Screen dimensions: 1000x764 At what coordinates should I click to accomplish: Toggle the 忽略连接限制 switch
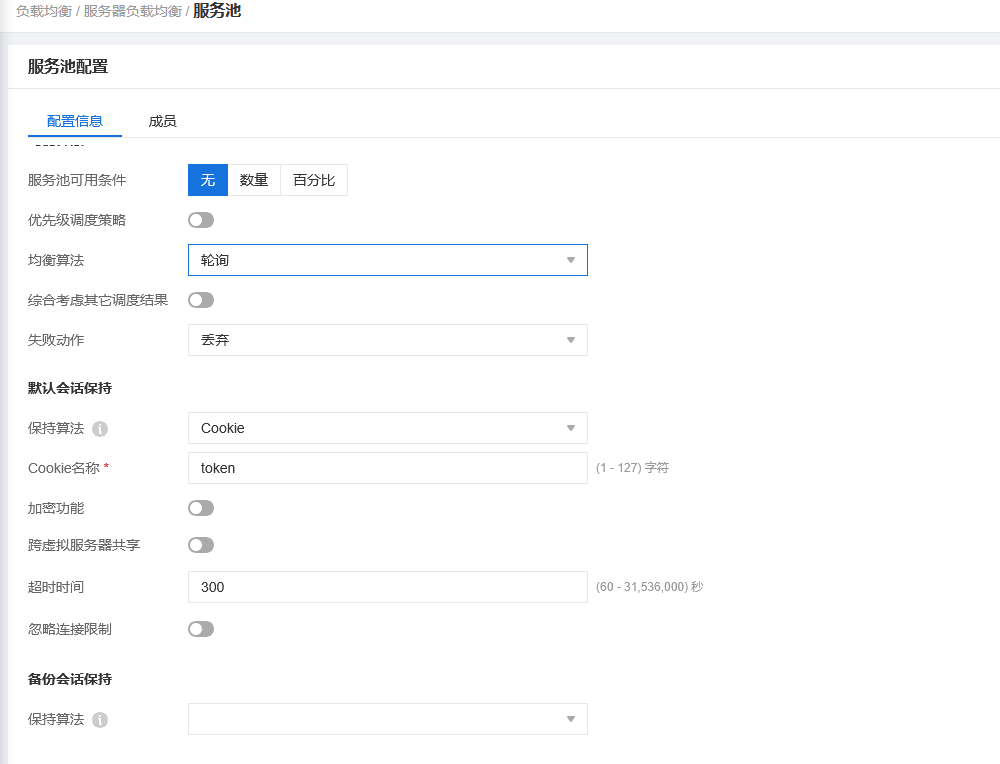(201, 629)
